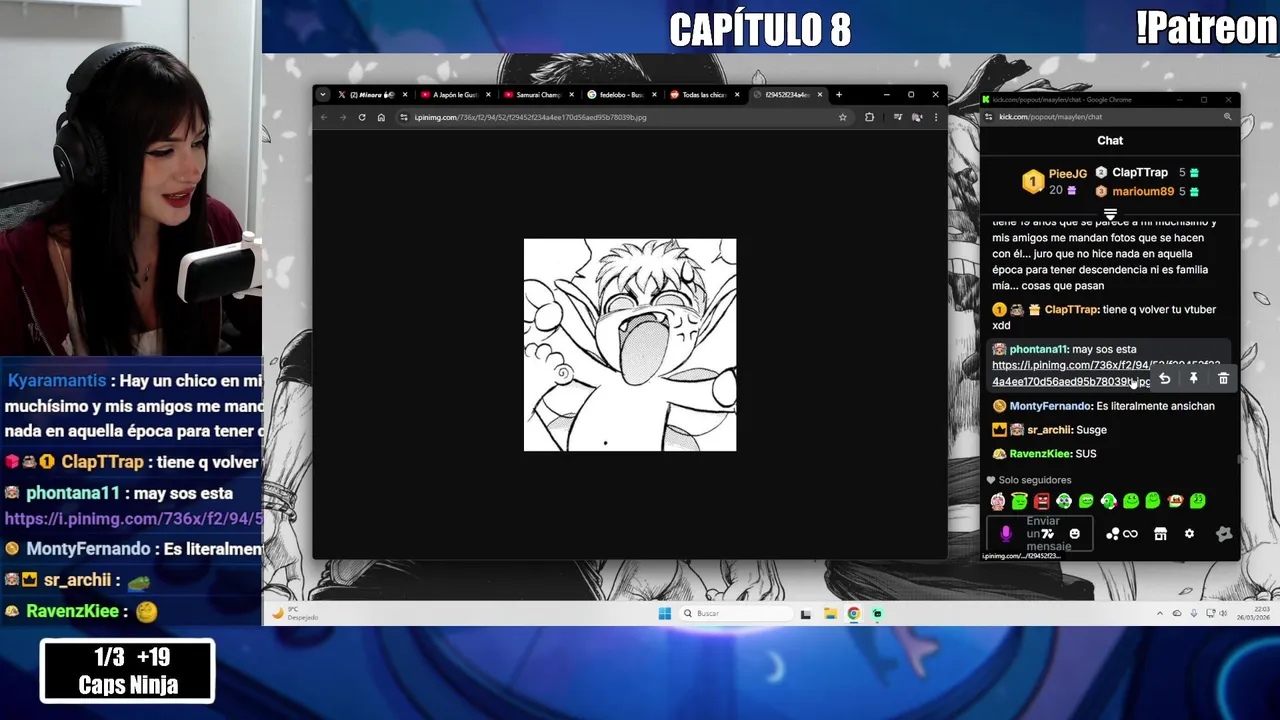Open the Chrome extensions menu
The width and height of the screenshot is (1280, 720).
click(x=869, y=117)
